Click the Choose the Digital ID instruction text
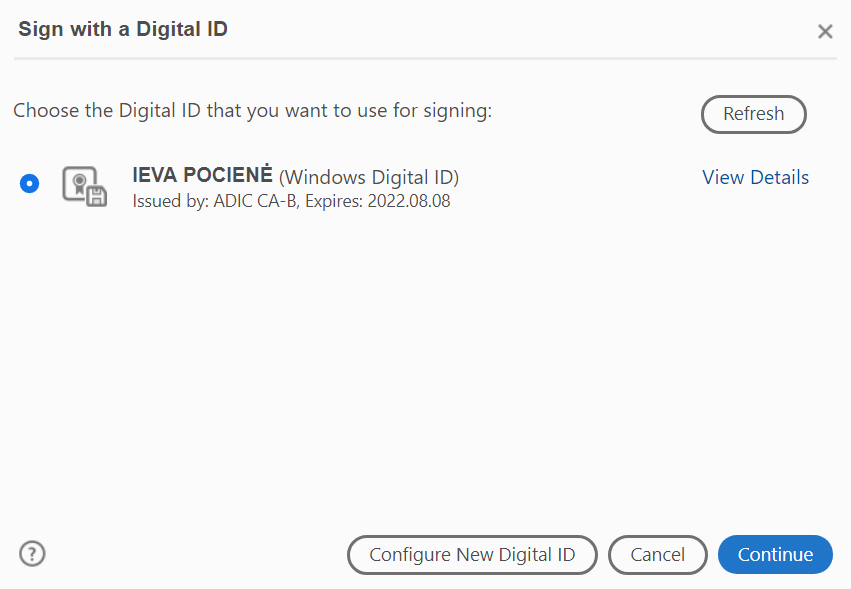Viewport: 851px width, 589px height. coord(252,111)
